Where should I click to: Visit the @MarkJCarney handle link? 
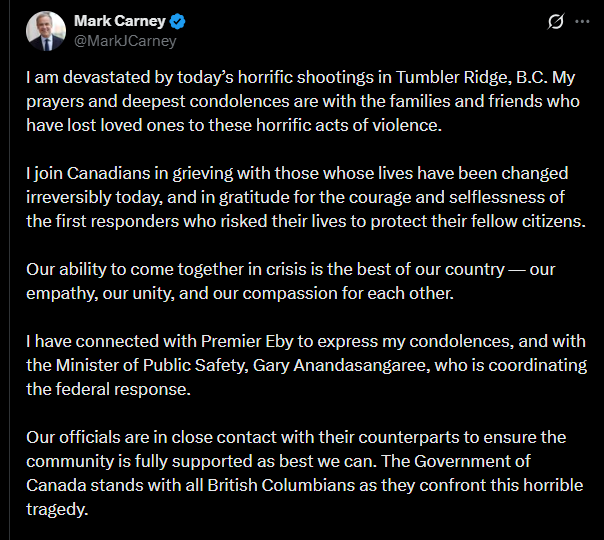click(x=125, y=41)
